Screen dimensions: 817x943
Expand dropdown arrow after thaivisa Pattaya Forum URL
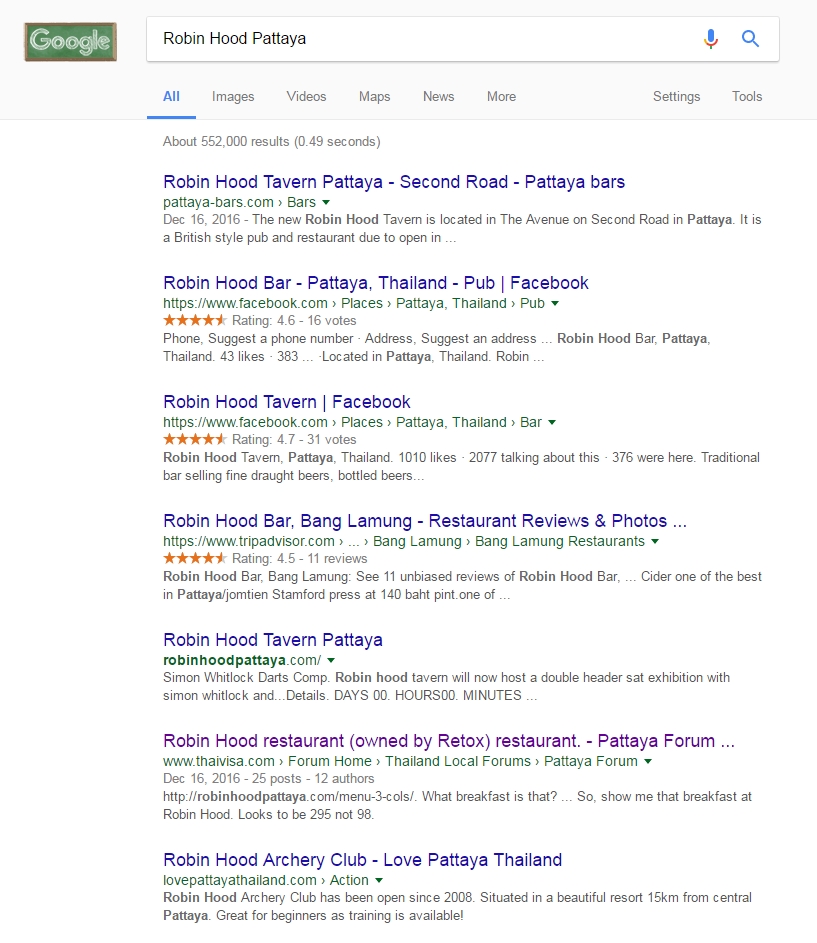(648, 762)
